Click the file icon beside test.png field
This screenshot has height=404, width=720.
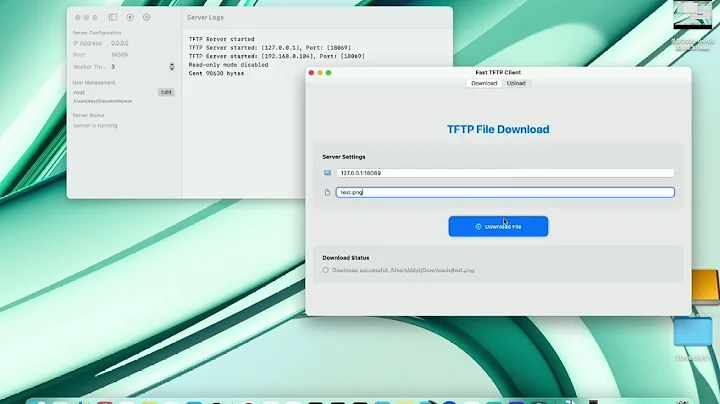(x=327, y=192)
